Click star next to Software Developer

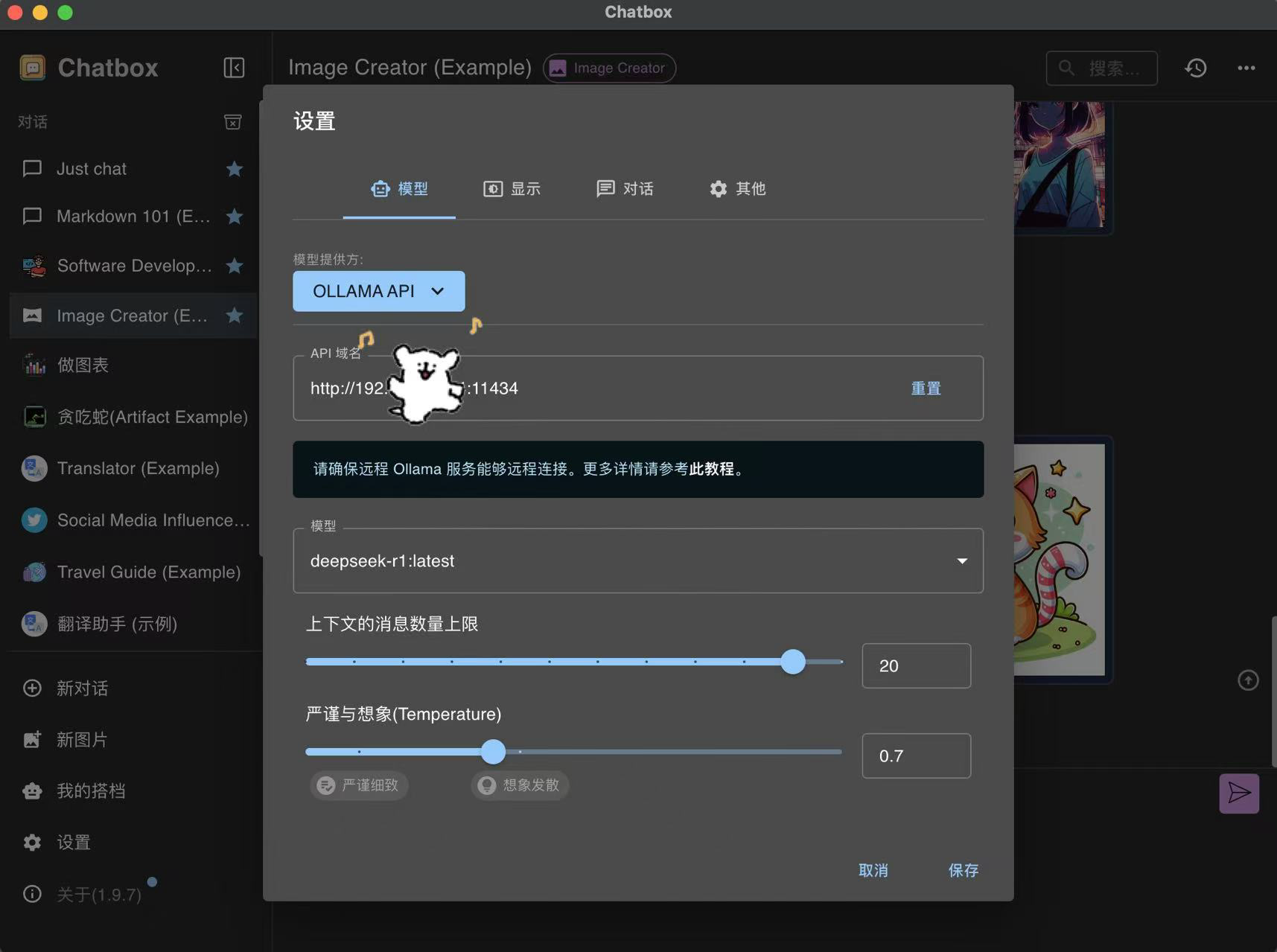pyautogui.click(x=235, y=266)
